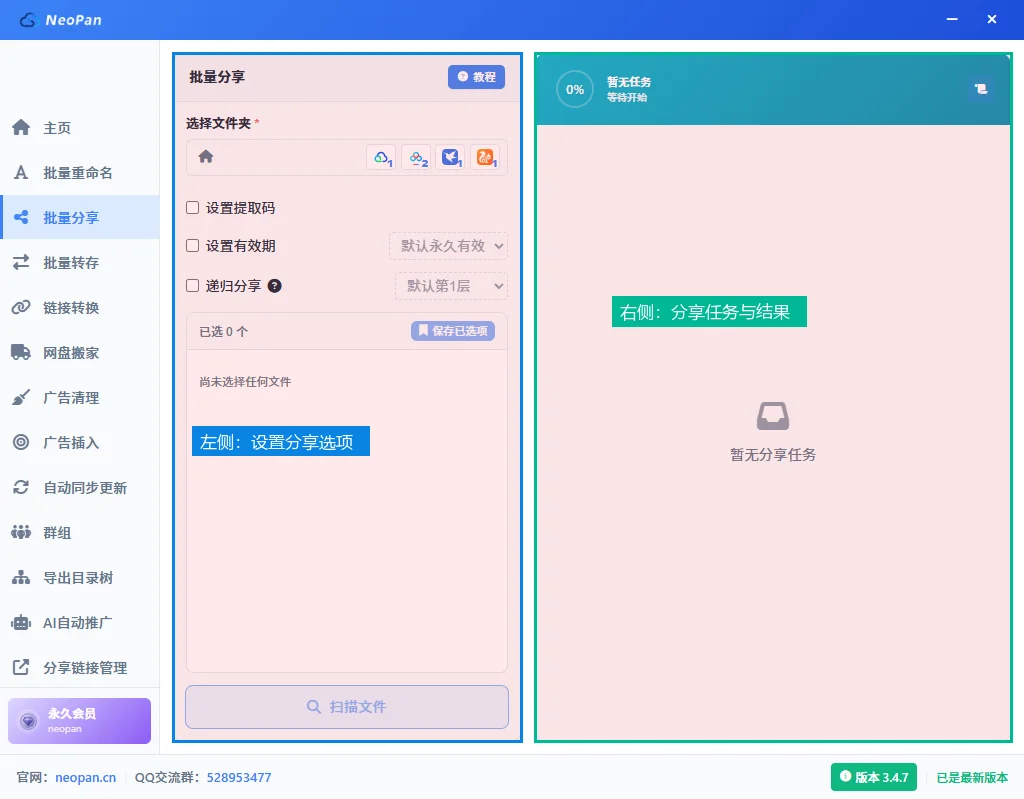The width and height of the screenshot is (1024, 799).
Task: Go to 链接转换 link conversion
Action: click(x=80, y=308)
